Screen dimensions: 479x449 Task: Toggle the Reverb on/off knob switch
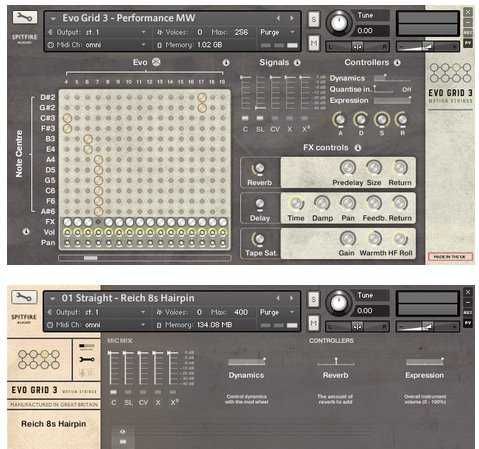(259, 169)
